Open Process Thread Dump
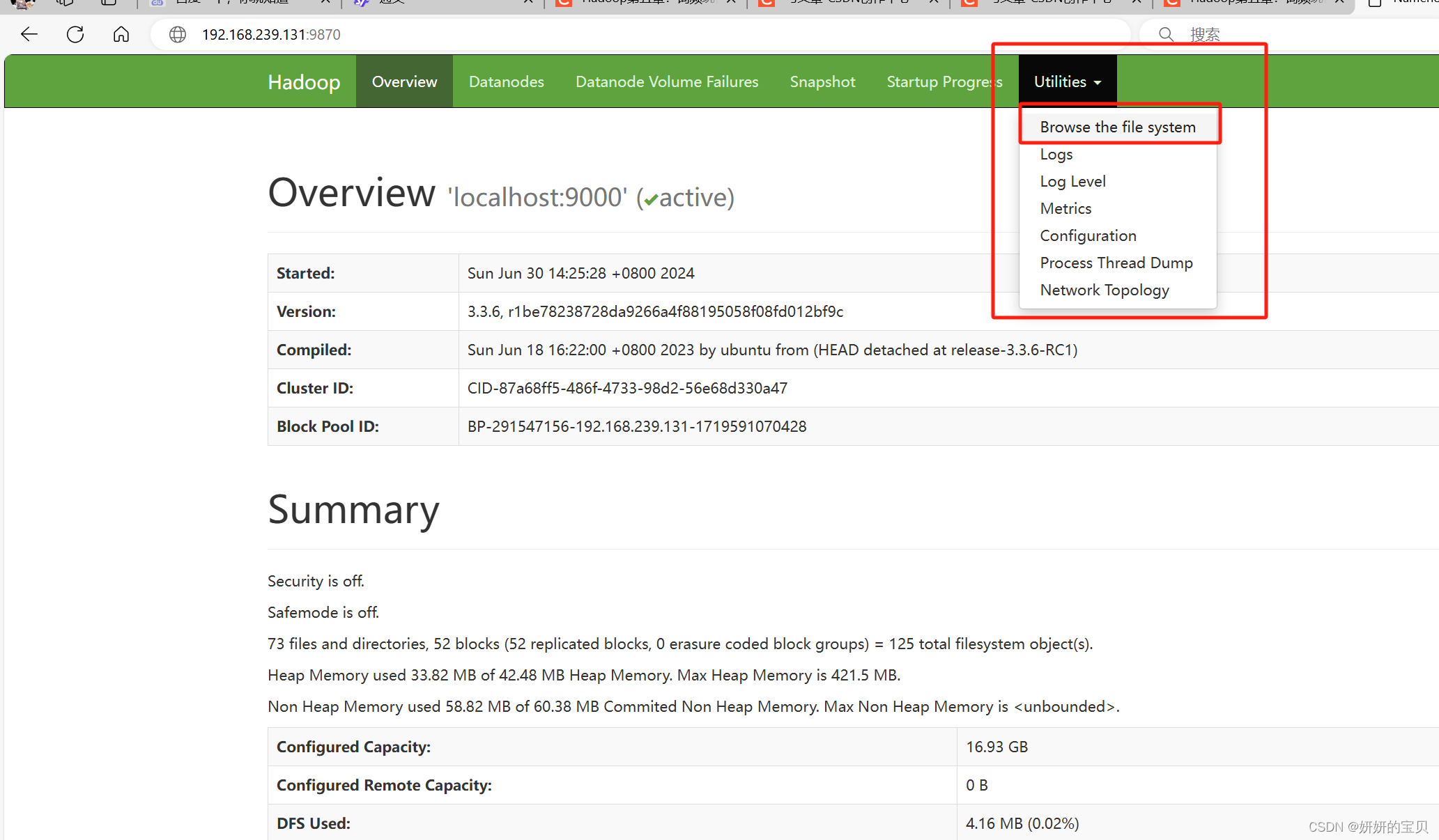Screen dimensions: 1439x840 1116,263
